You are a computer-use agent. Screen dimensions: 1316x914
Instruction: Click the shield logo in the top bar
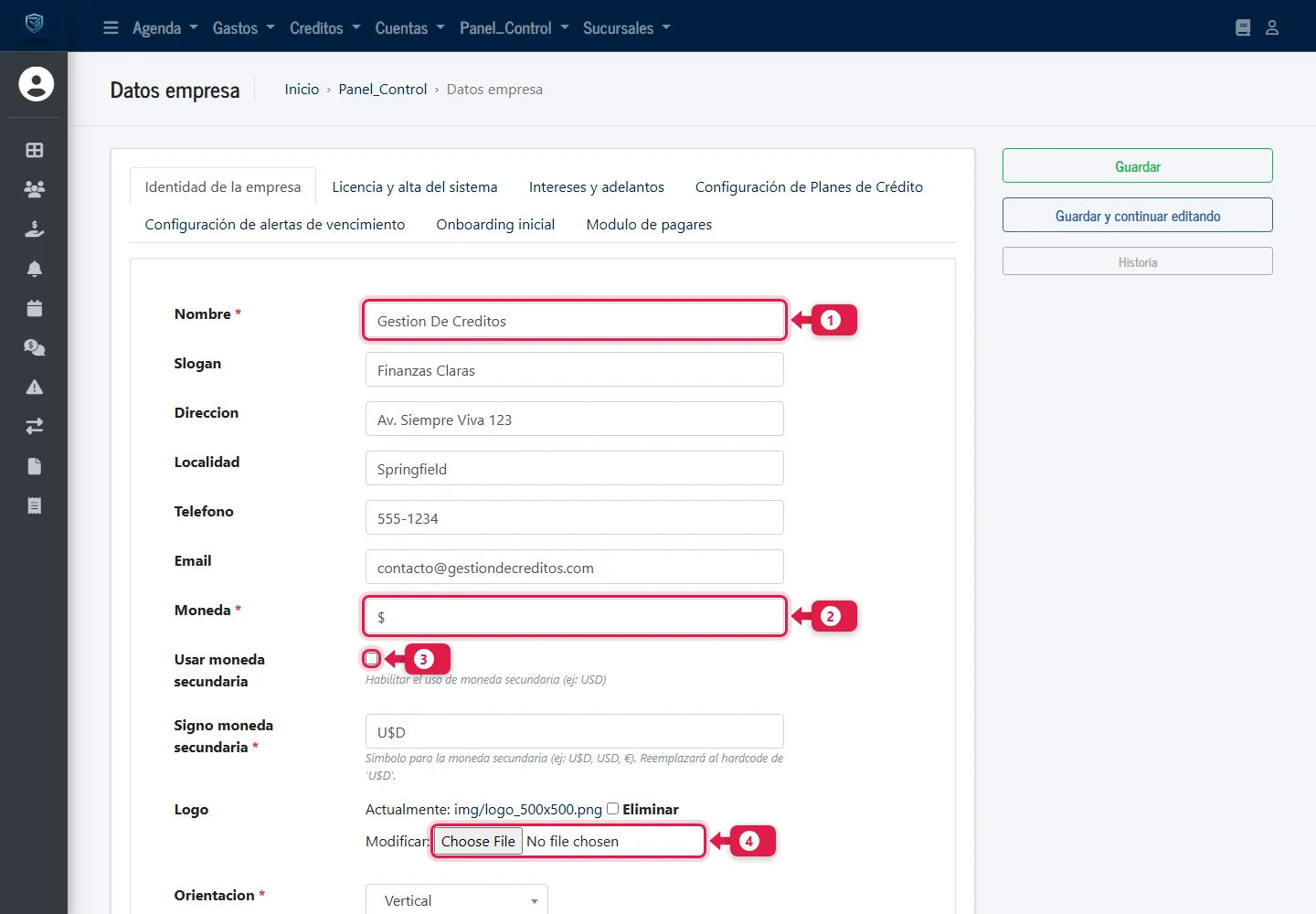point(34,24)
